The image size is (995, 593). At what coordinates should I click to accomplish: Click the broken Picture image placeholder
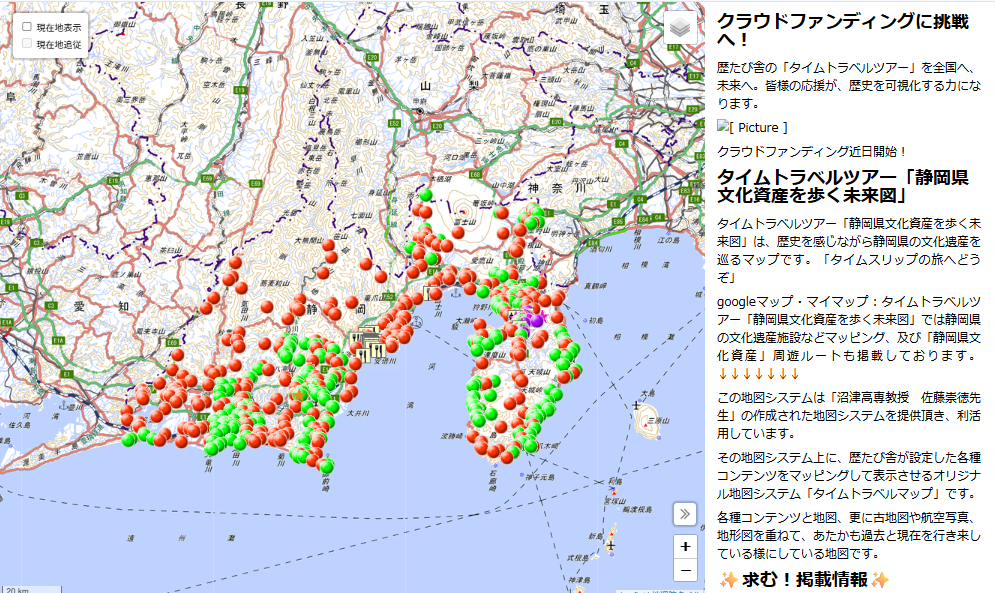pyautogui.click(x=752, y=127)
